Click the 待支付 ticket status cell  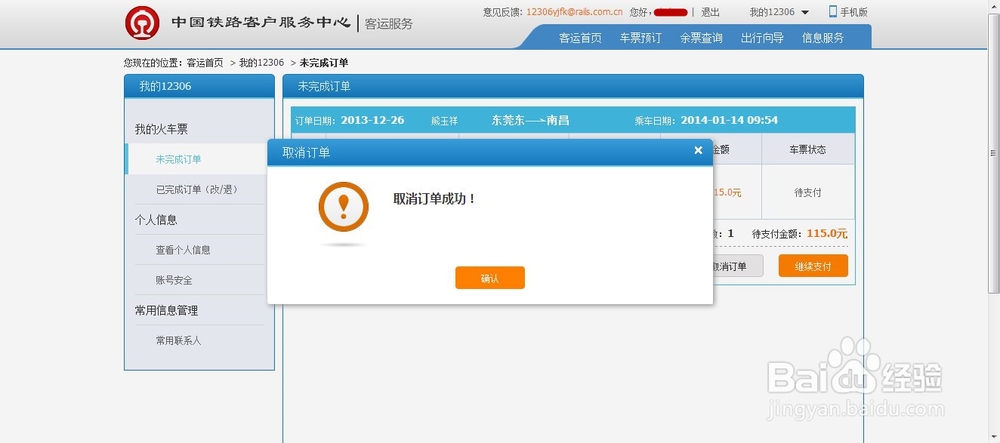[x=808, y=192]
